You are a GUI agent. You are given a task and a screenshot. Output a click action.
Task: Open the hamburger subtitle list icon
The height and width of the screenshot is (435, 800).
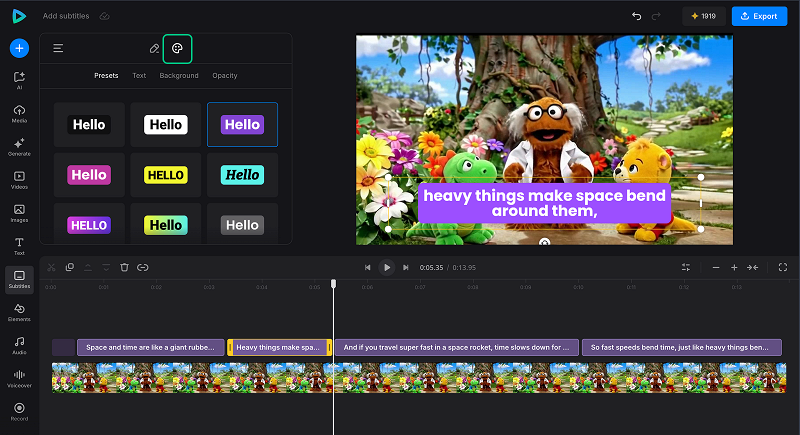tap(58, 48)
